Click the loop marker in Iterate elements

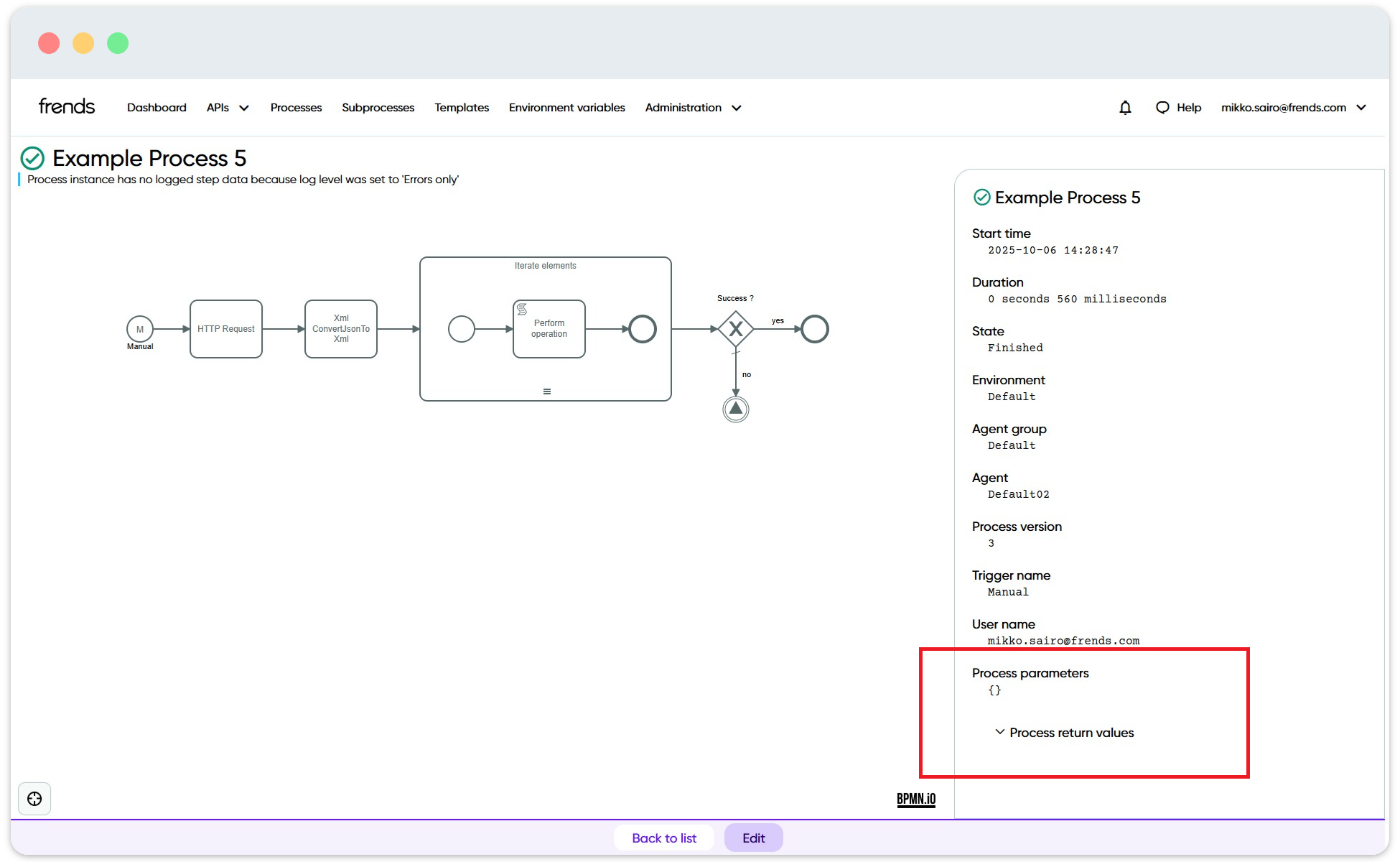click(547, 391)
